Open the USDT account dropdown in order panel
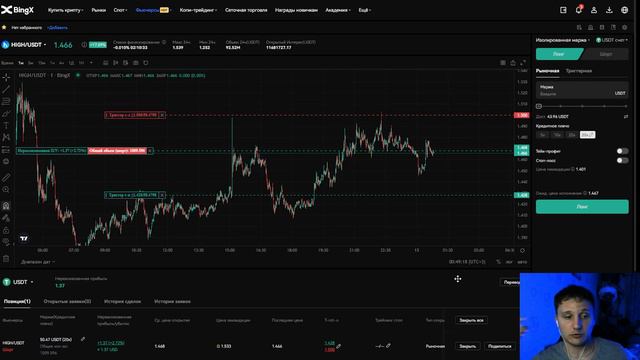This screenshot has height=360, width=640. tap(612, 40)
